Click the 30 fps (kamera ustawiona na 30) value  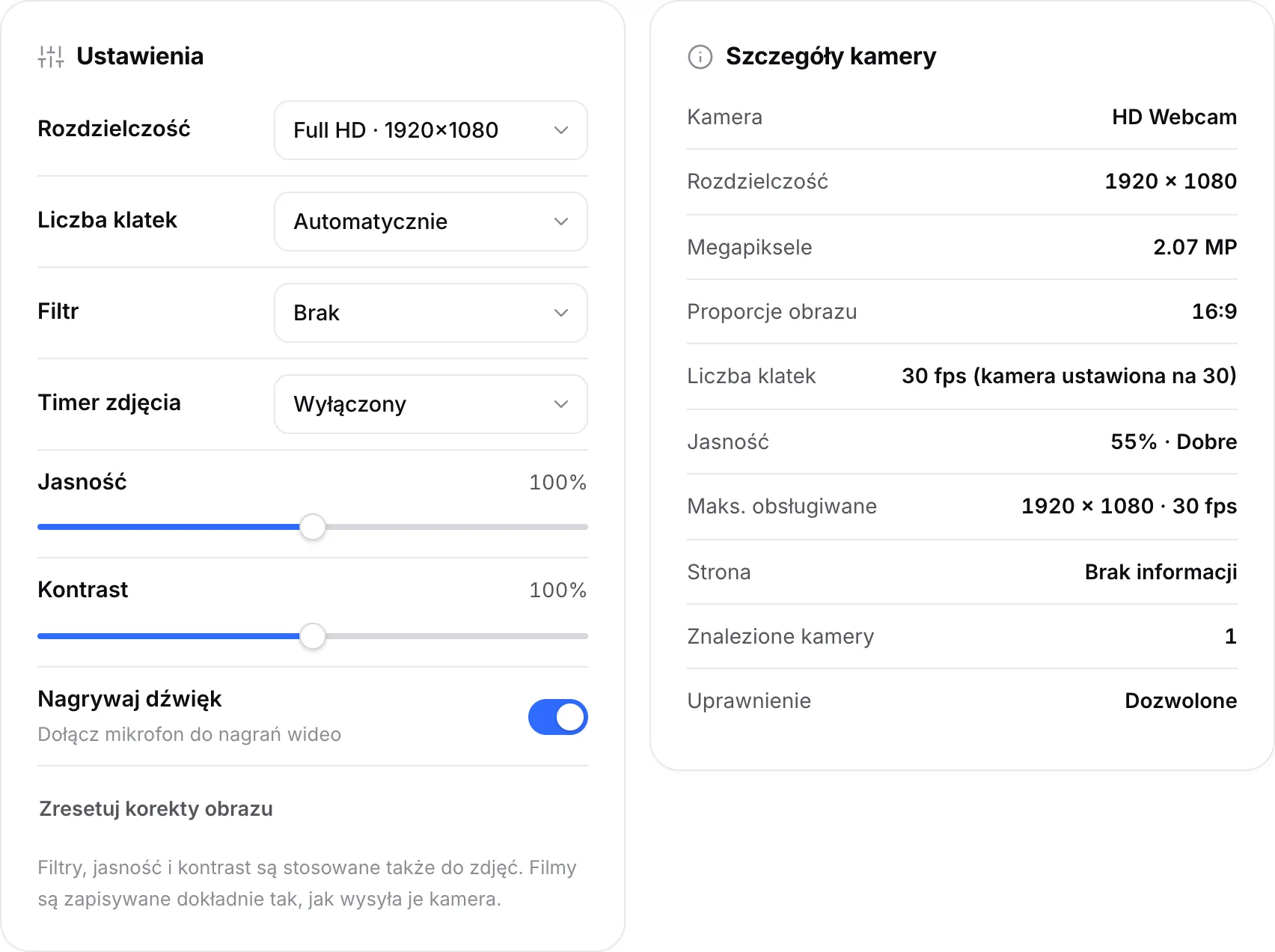click(1069, 376)
